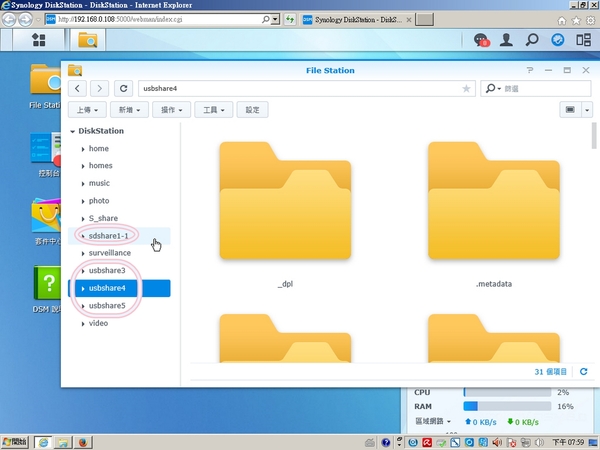
Task: Open the .metadata folder thumbnail
Action: pos(493,215)
